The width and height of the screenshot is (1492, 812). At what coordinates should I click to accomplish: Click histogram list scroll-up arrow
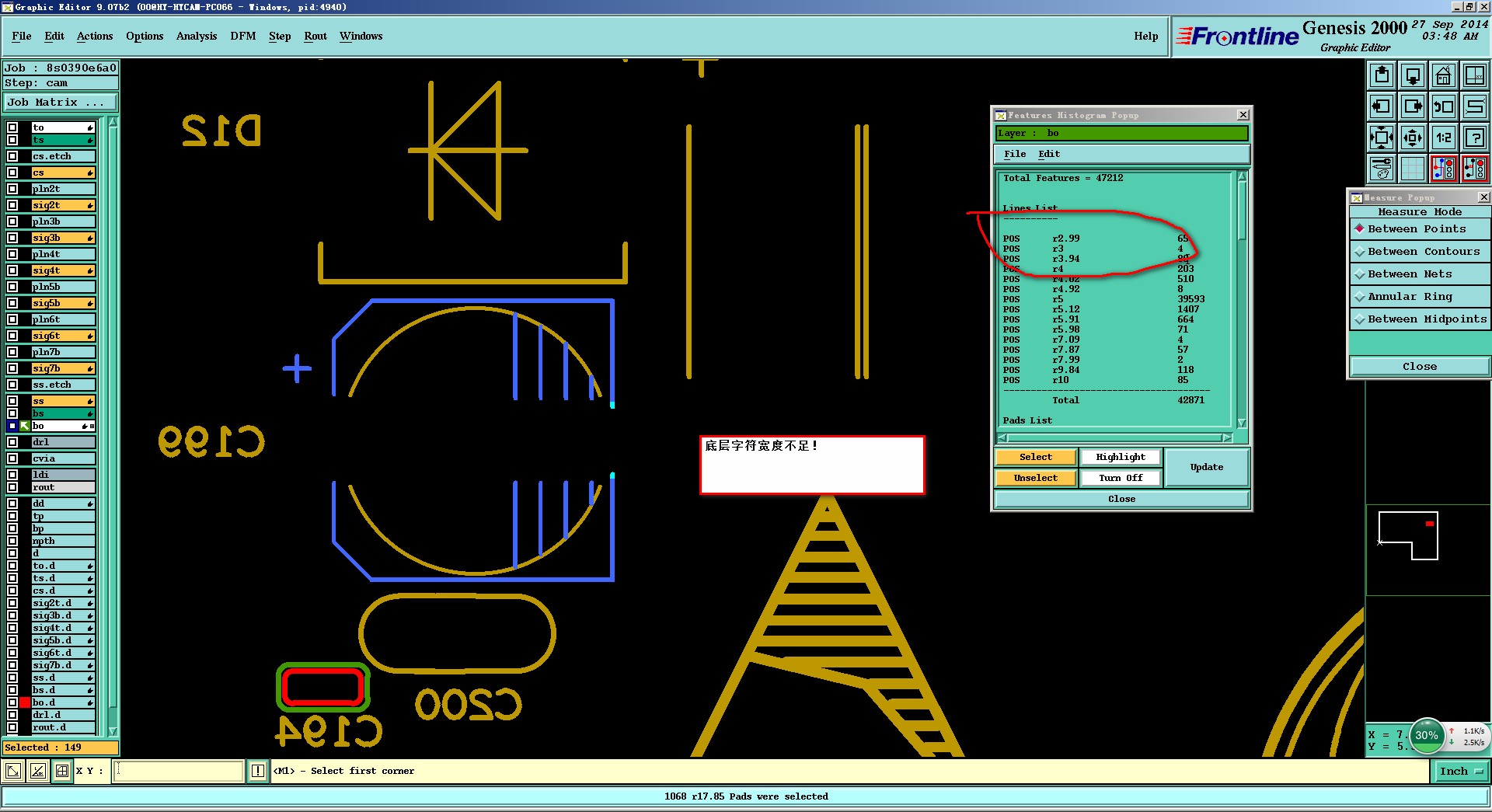1242,177
